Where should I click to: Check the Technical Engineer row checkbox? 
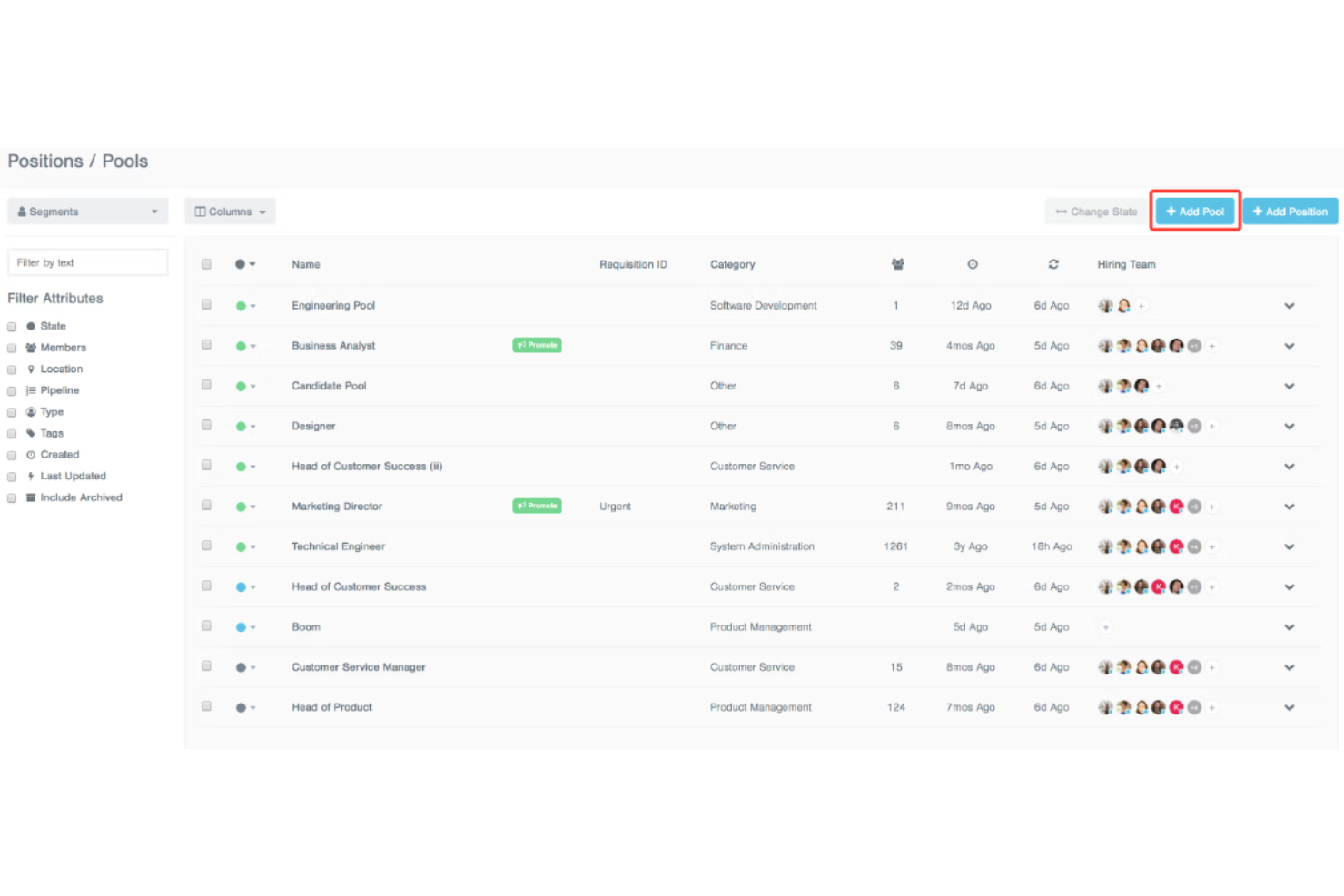click(x=206, y=546)
